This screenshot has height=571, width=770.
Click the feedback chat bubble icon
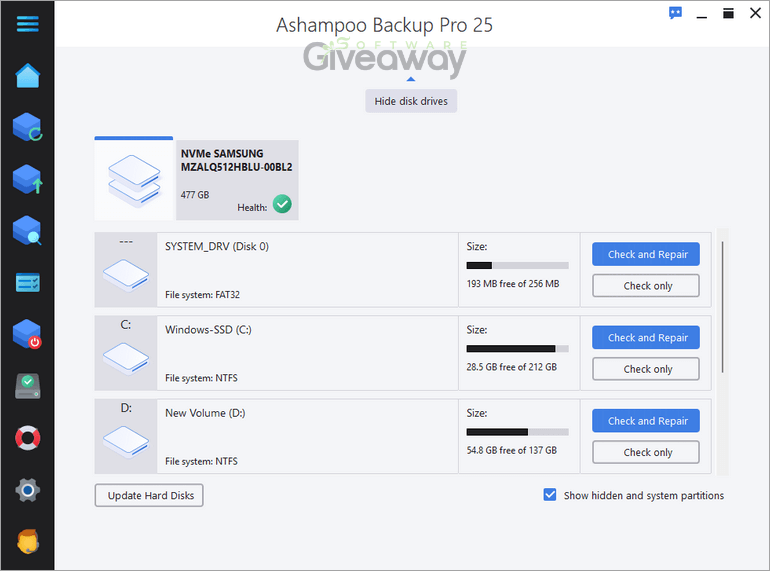[676, 13]
